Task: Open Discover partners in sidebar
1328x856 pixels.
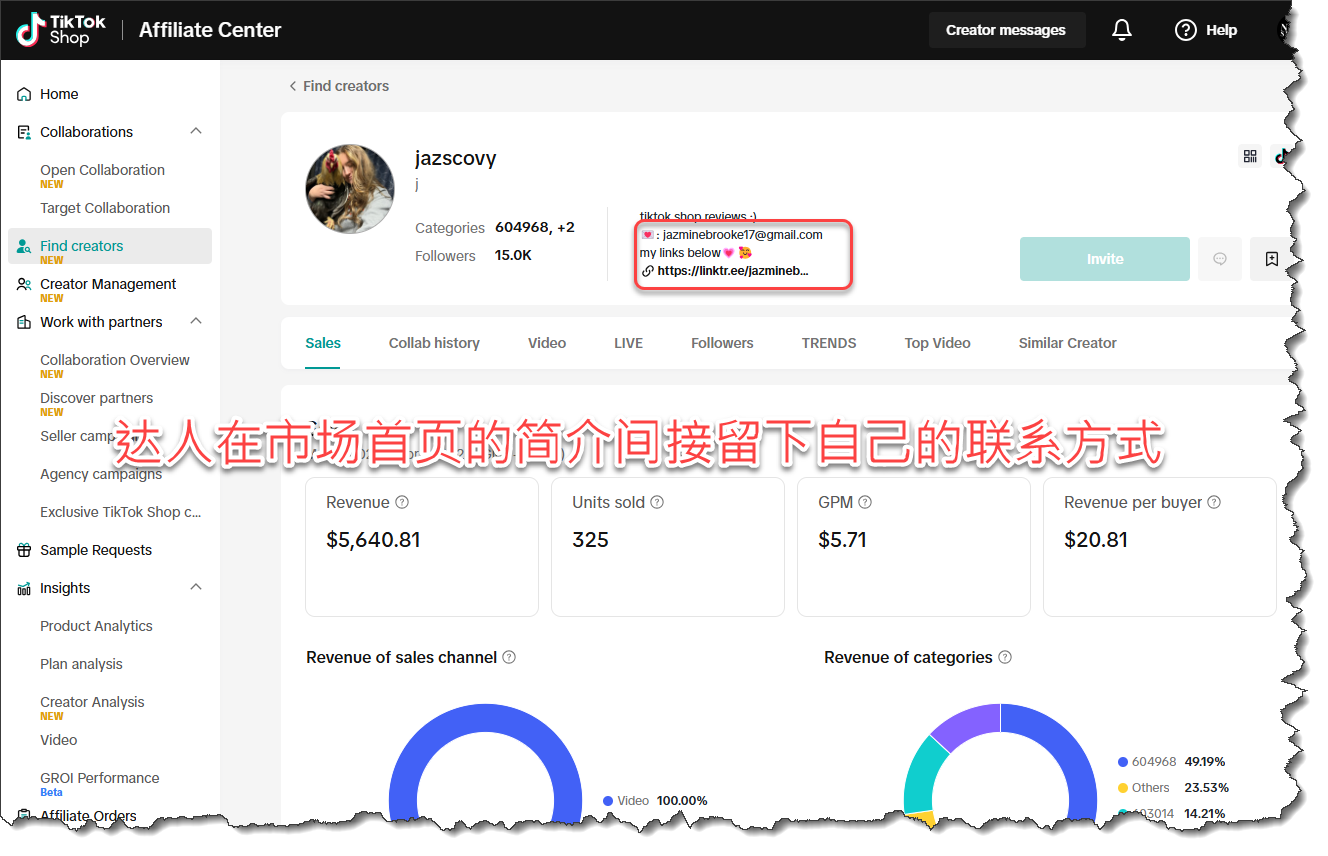Action: [x=97, y=398]
